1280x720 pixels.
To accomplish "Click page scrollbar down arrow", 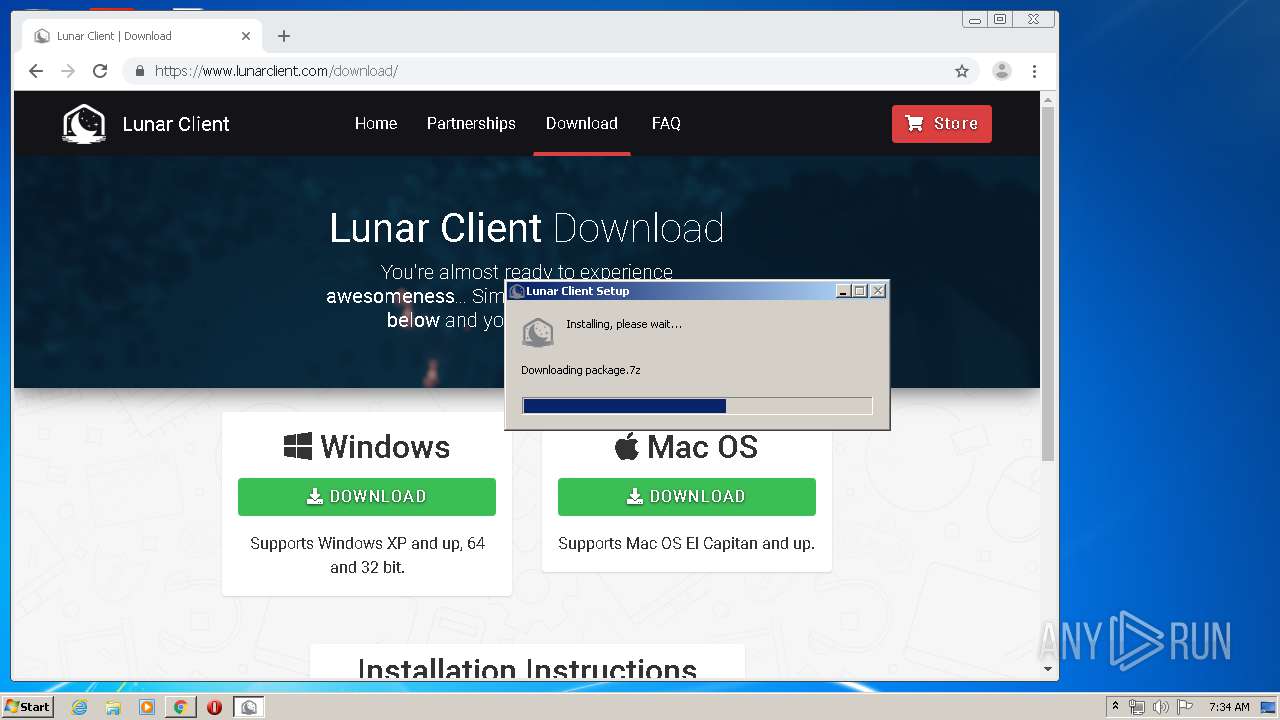I will [1048, 669].
